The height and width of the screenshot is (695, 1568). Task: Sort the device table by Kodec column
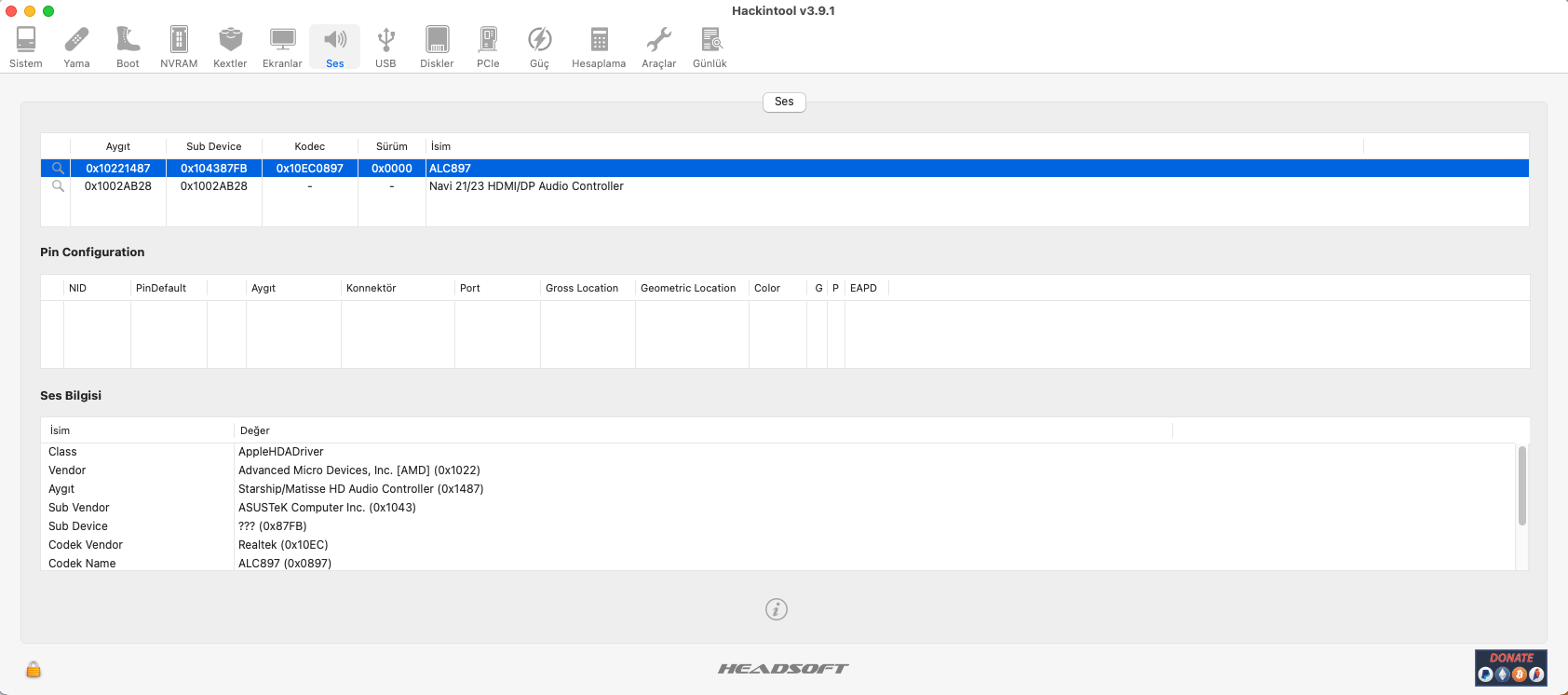point(309,146)
